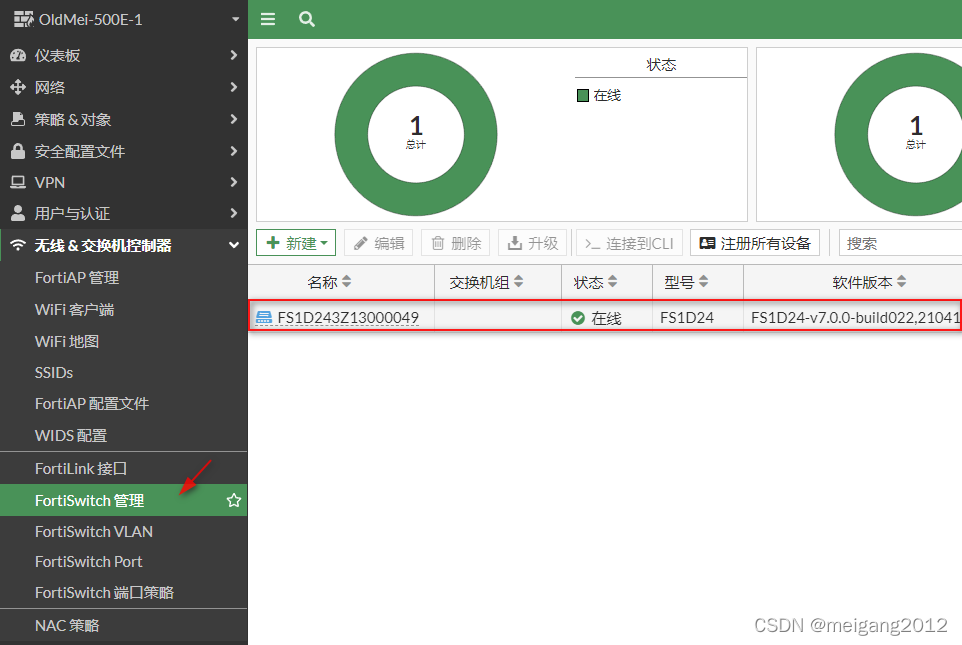Click the green 在线 legend swatch
962x645 pixels.
tap(583, 95)
